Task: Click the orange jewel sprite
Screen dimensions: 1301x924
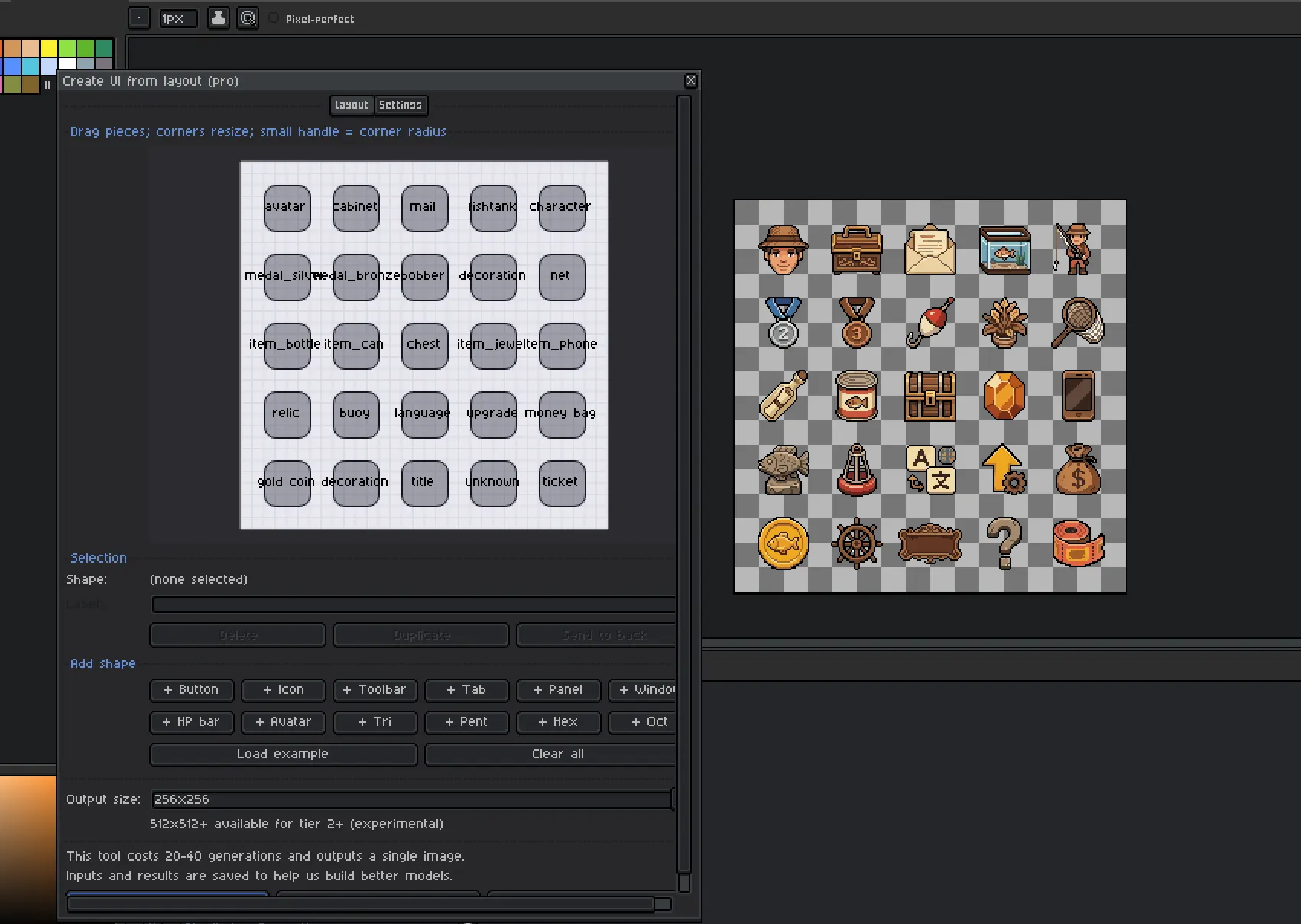Action: [1004, 396]
